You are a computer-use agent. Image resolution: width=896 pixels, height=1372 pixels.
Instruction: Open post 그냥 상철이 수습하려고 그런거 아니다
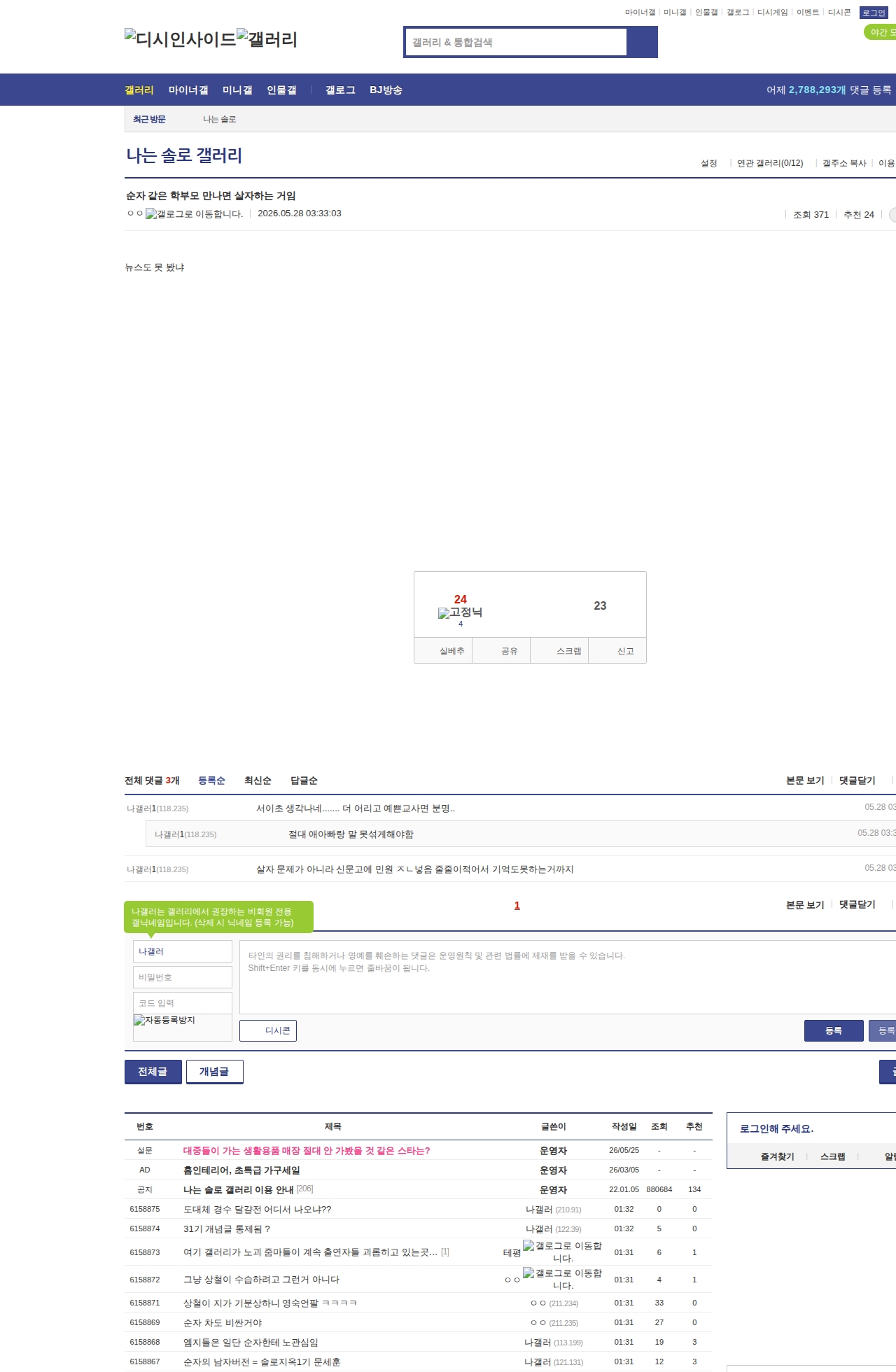pos(261,1279)
